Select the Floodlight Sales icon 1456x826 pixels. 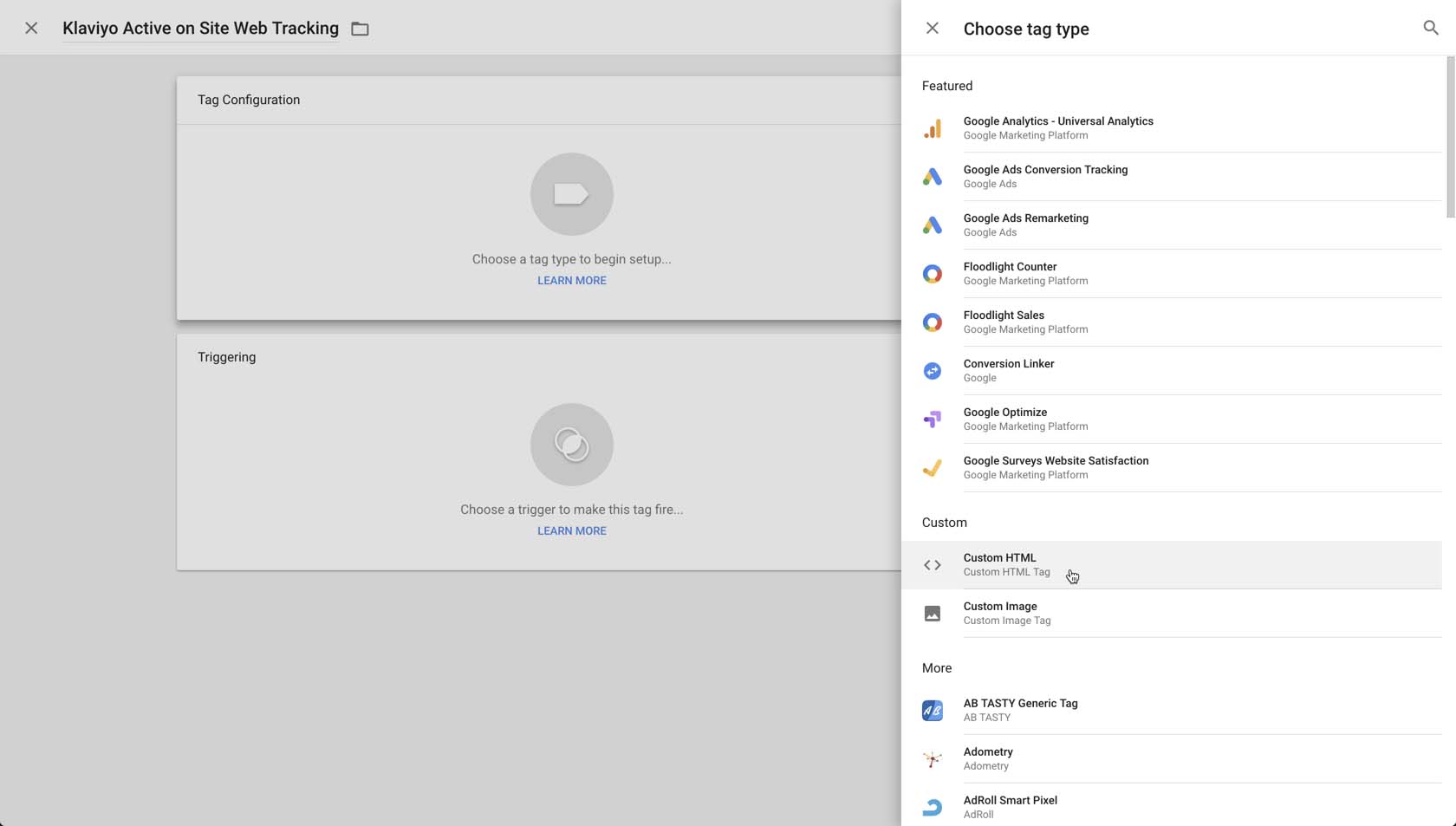(933, 322)
